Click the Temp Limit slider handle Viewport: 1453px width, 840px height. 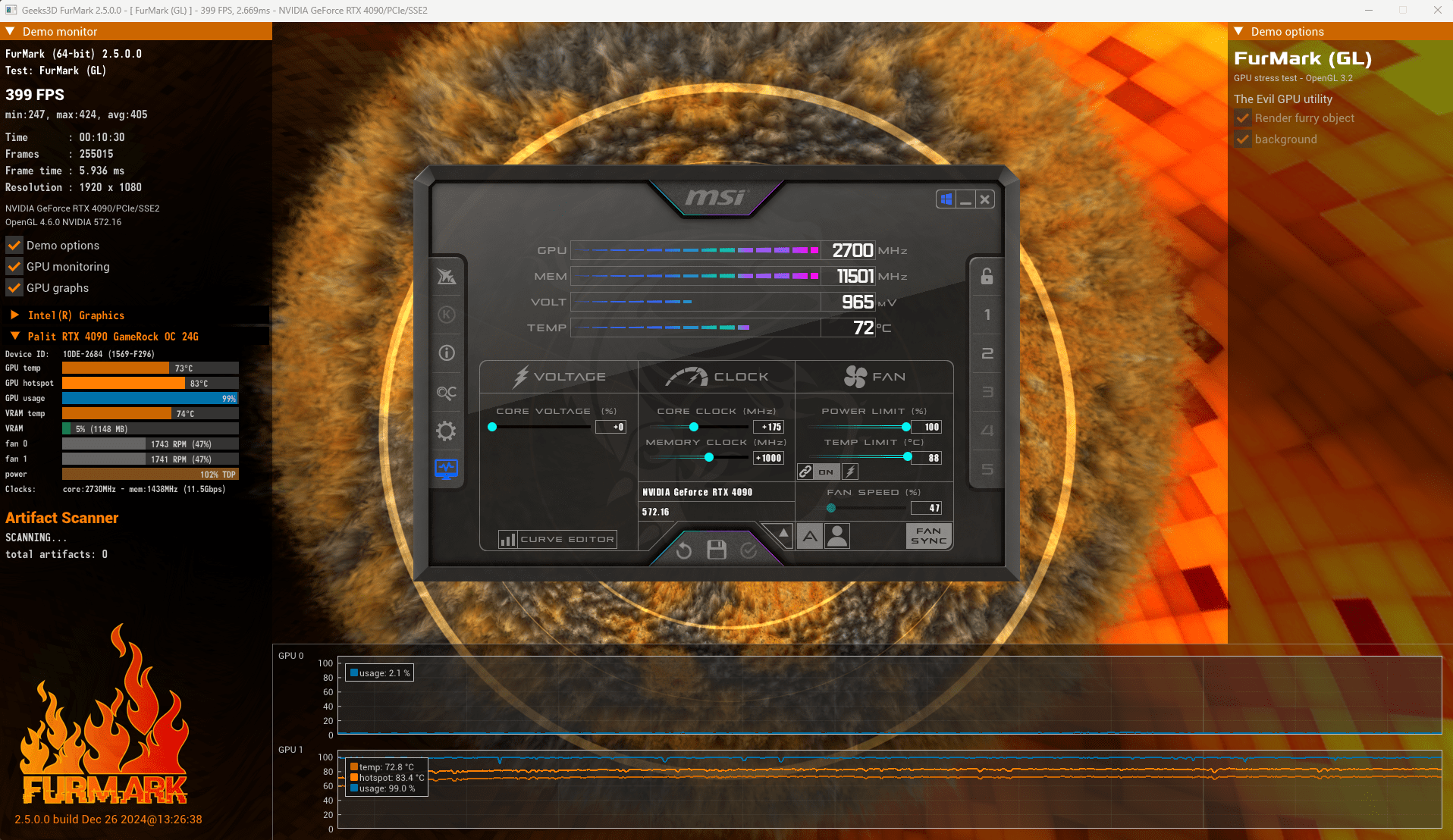(x=908, y=456)
